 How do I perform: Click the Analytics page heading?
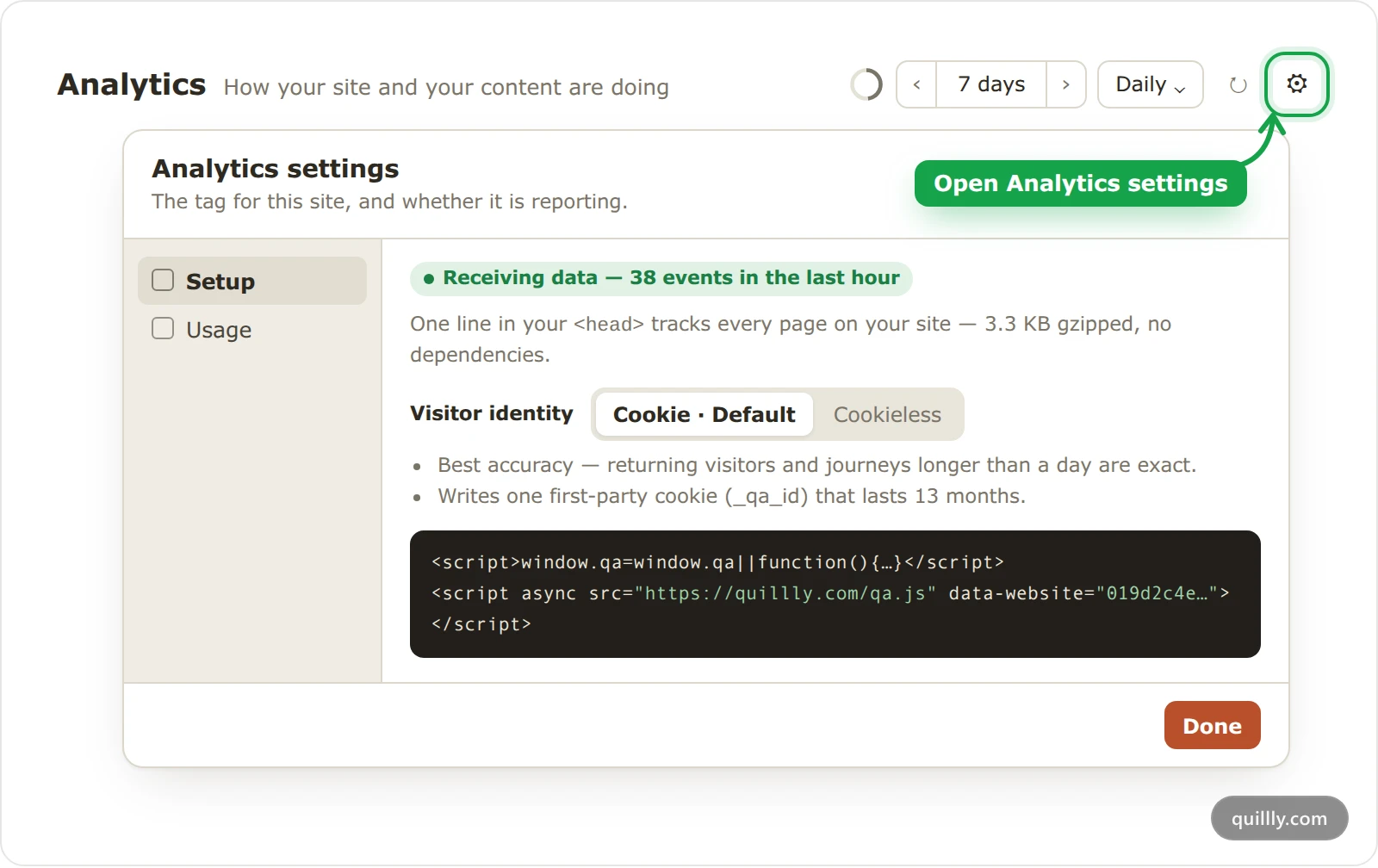[132, 84]
